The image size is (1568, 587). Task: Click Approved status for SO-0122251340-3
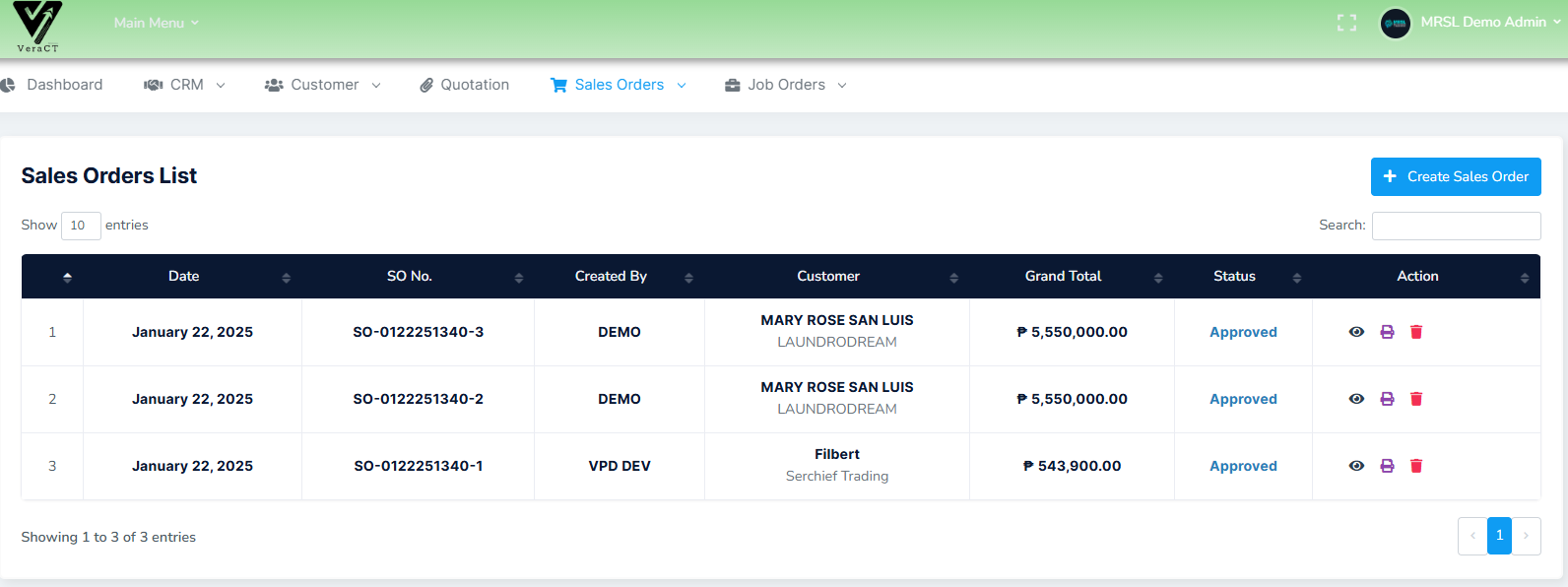point(1243,332)
